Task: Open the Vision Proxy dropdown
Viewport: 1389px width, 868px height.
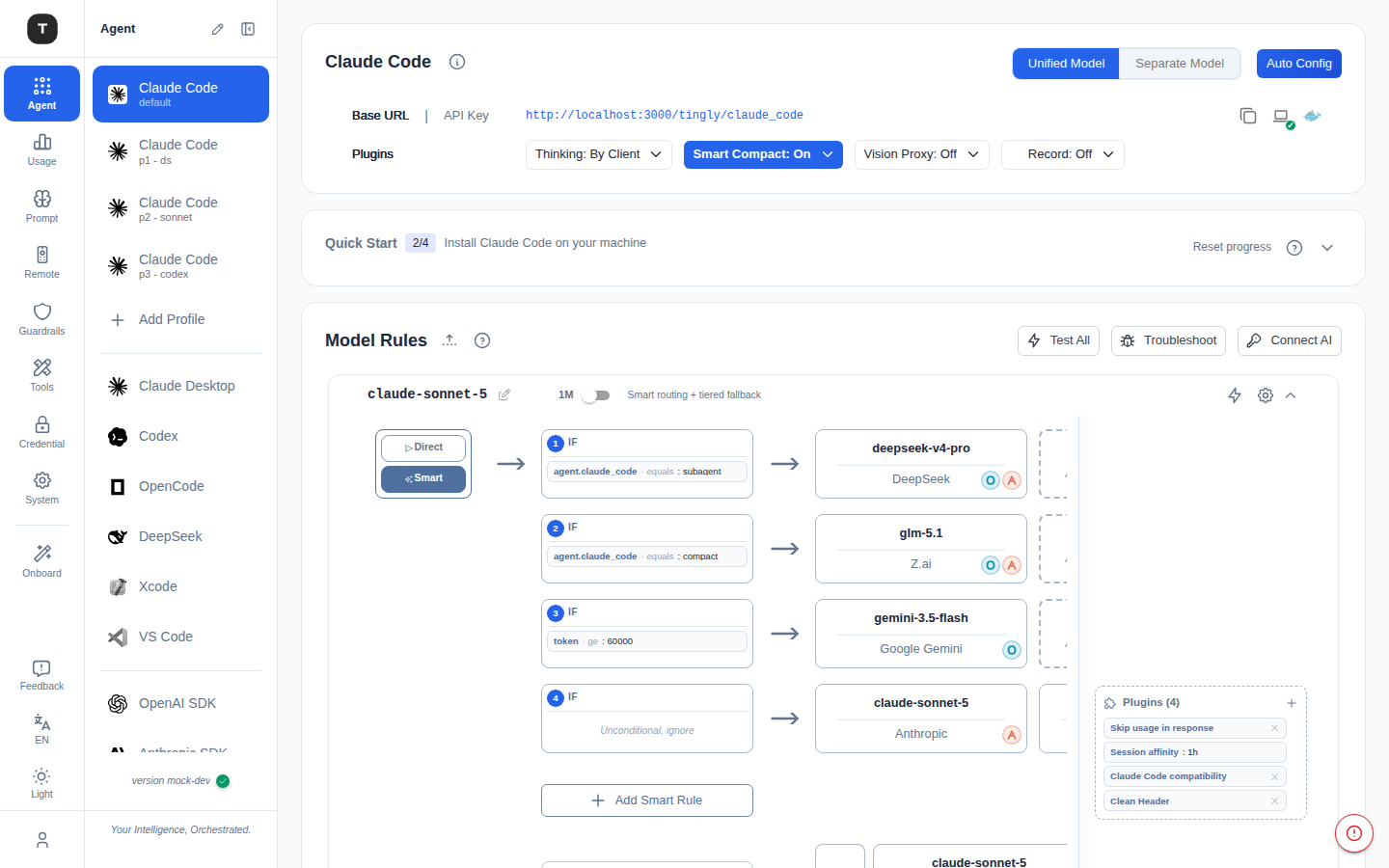Action: [921, 154]
